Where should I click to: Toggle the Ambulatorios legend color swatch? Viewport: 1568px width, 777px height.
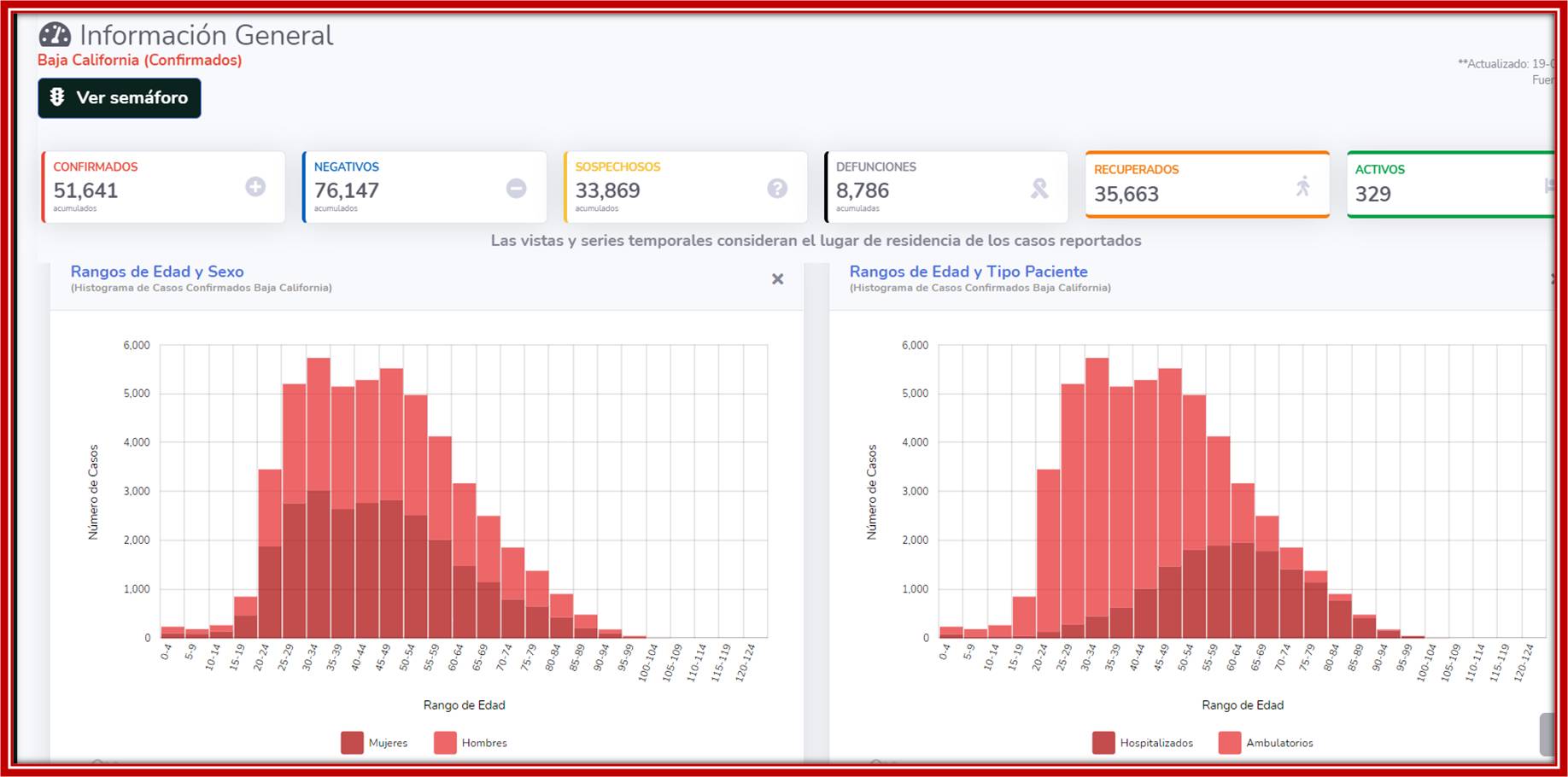[1230, 743]
